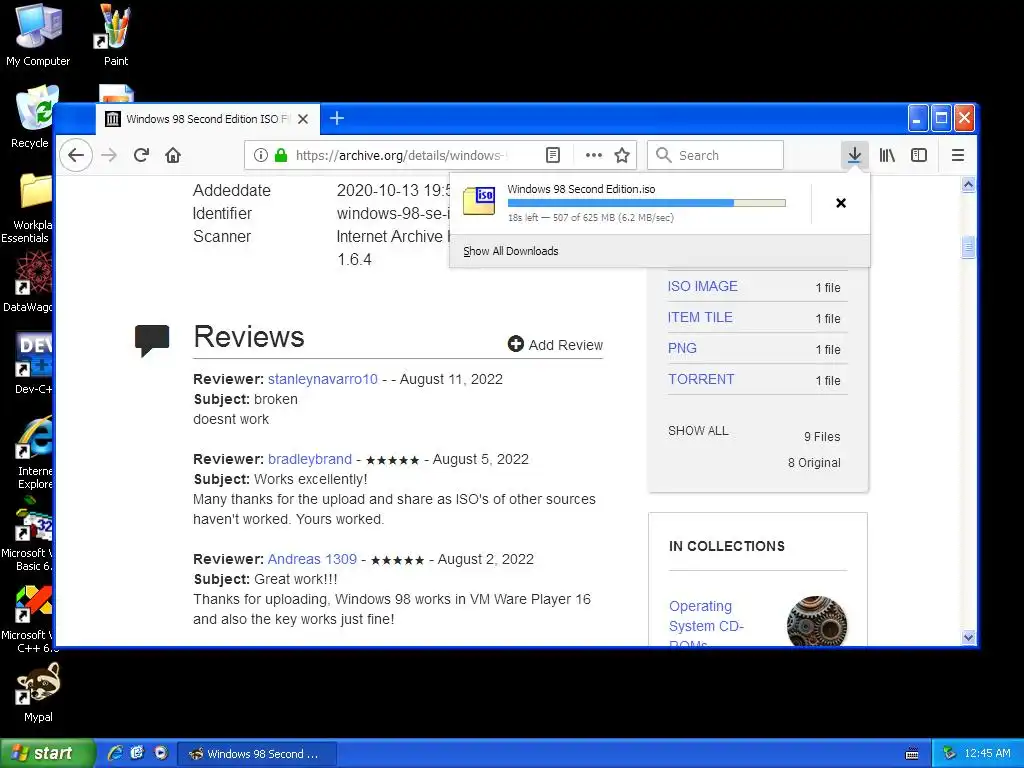Click the 'Identifier' label
1024x768 pixels.
pyautogui.click(x=222, y=214)
